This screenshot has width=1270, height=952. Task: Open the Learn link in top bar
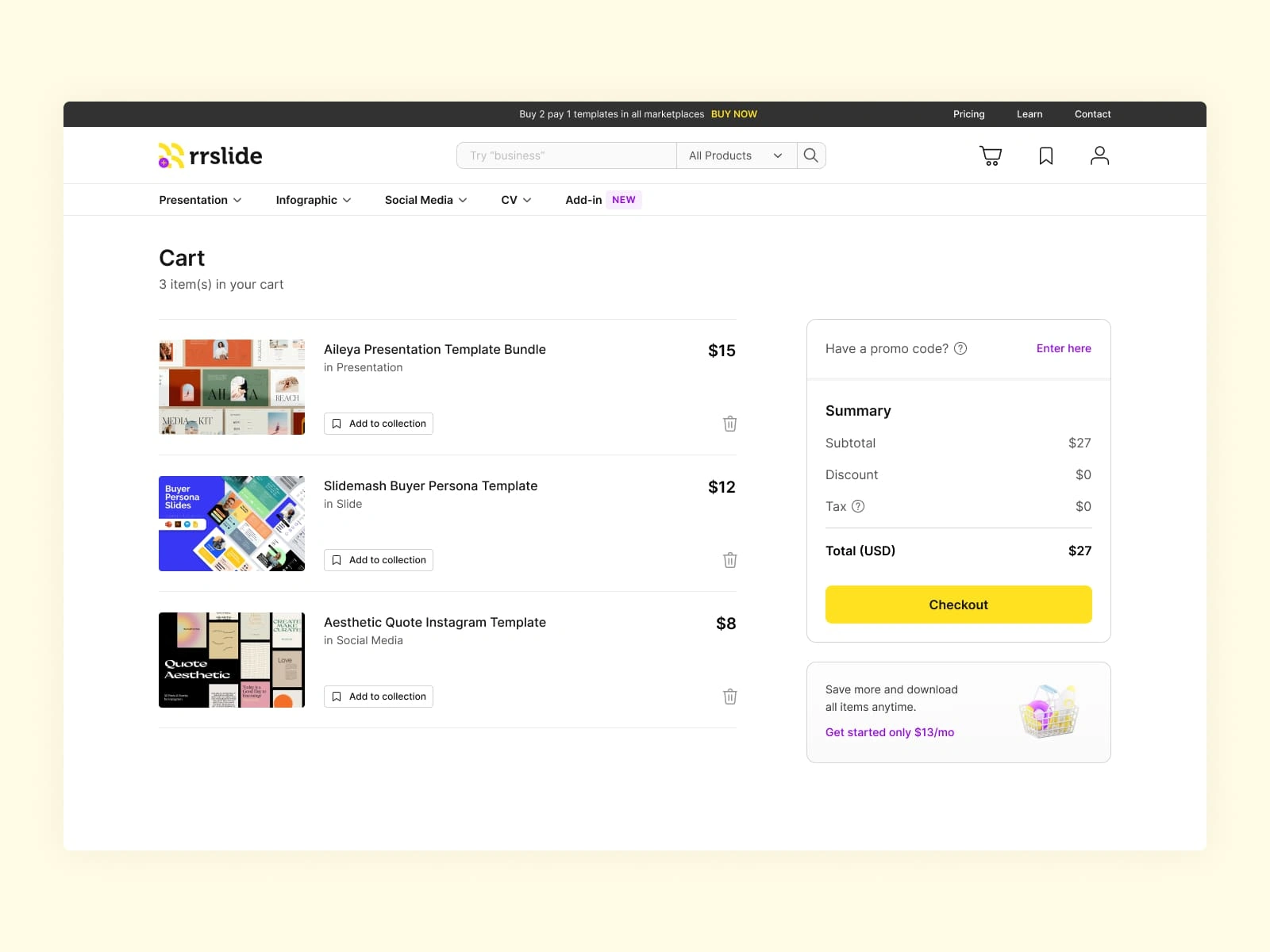click(1029, 114)
